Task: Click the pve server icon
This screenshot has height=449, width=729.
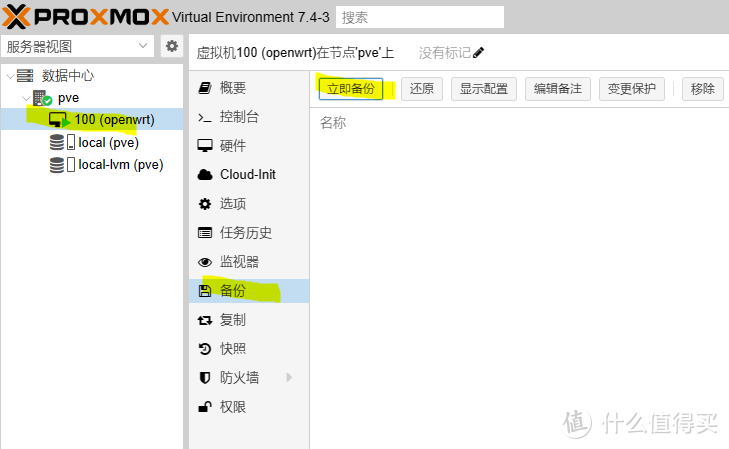Action: point(42,98)
